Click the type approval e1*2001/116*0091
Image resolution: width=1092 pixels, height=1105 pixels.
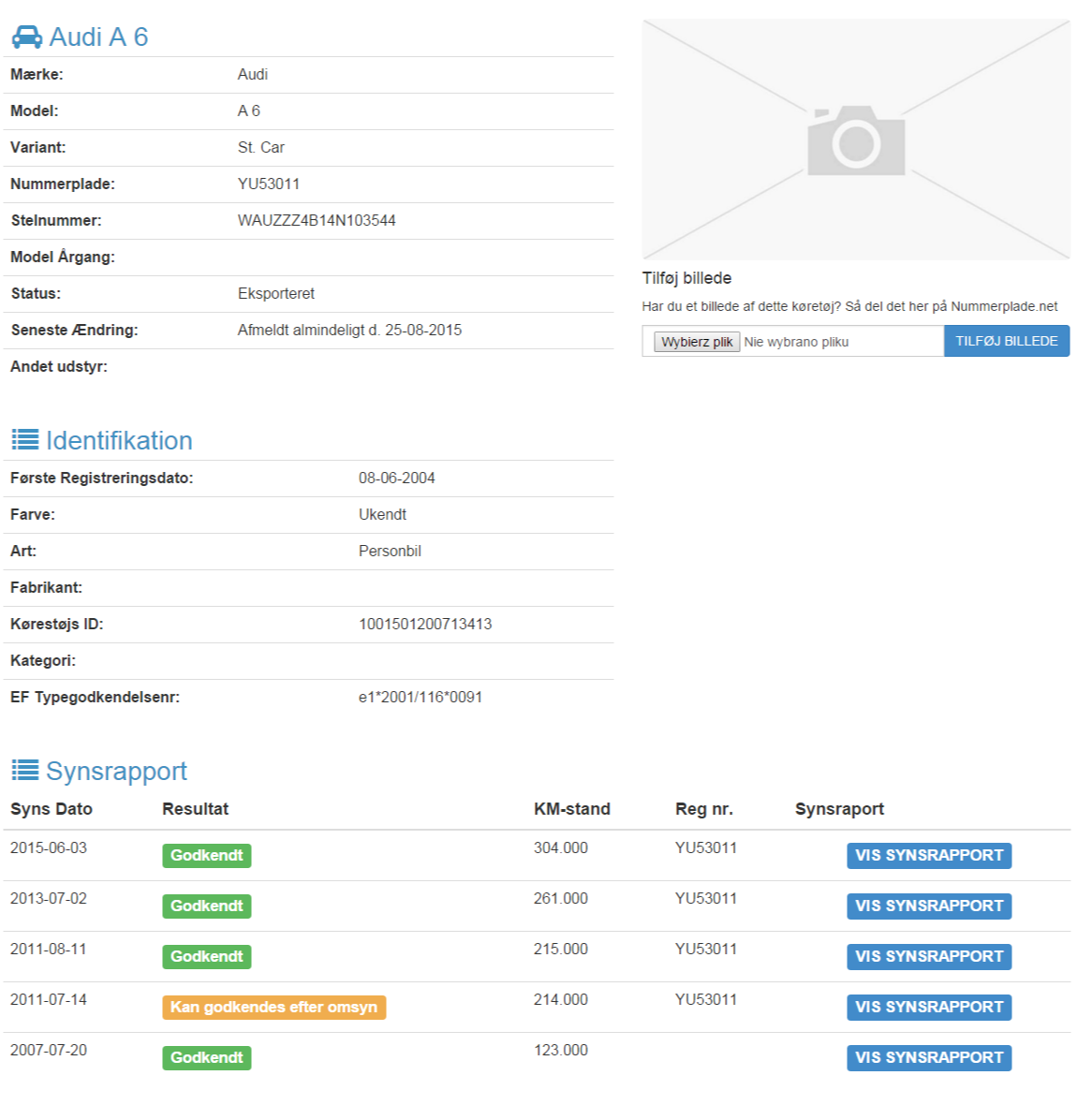click(421, 698)
